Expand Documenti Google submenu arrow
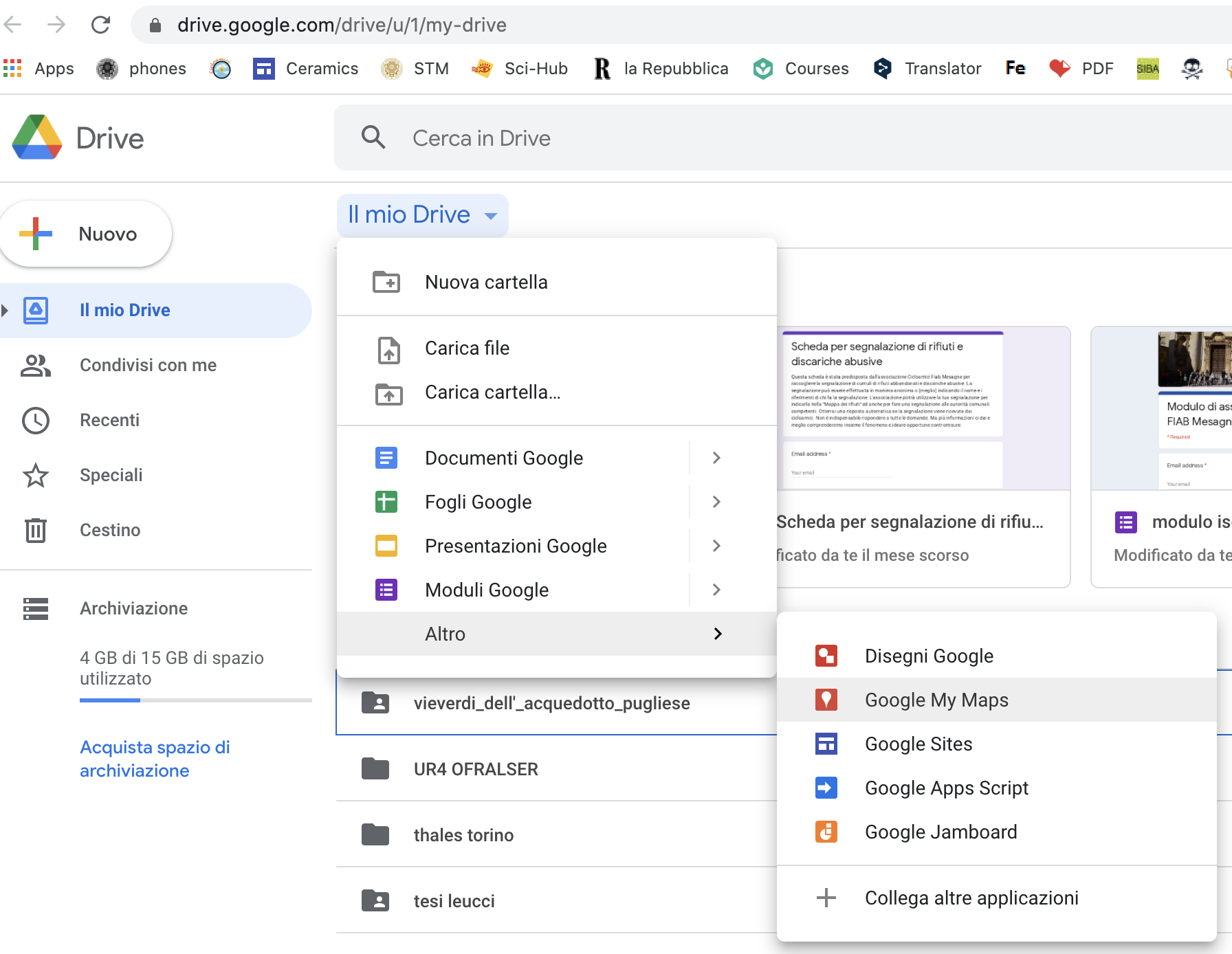 [716, 458]
